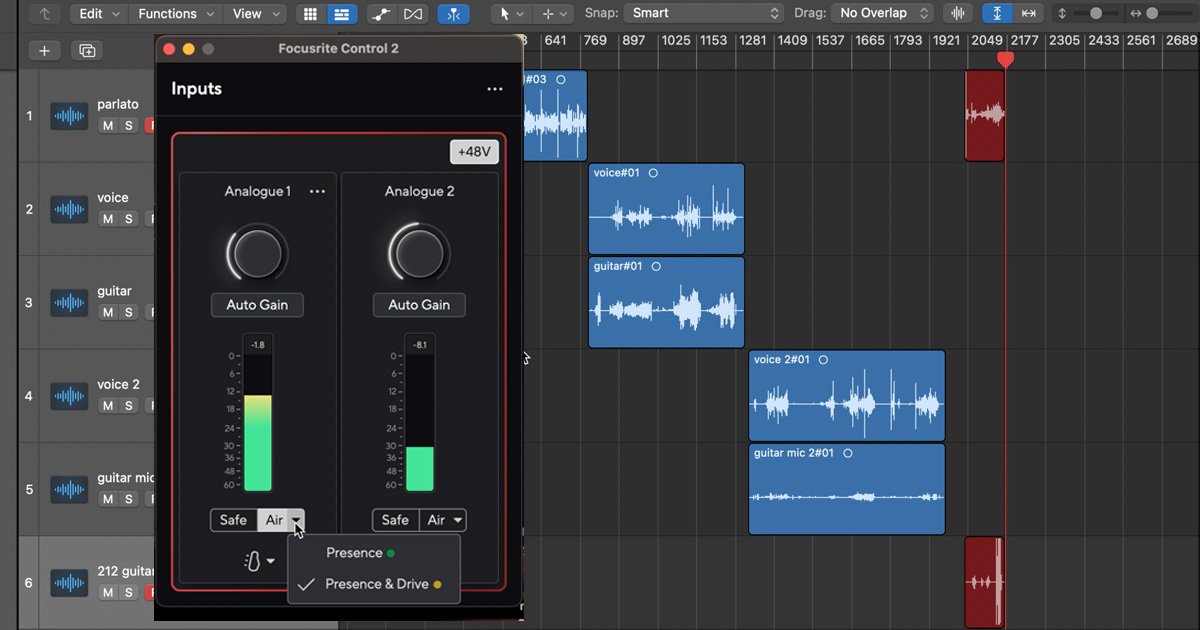Toggle the blue Catch playhead icon

(454, 14)
